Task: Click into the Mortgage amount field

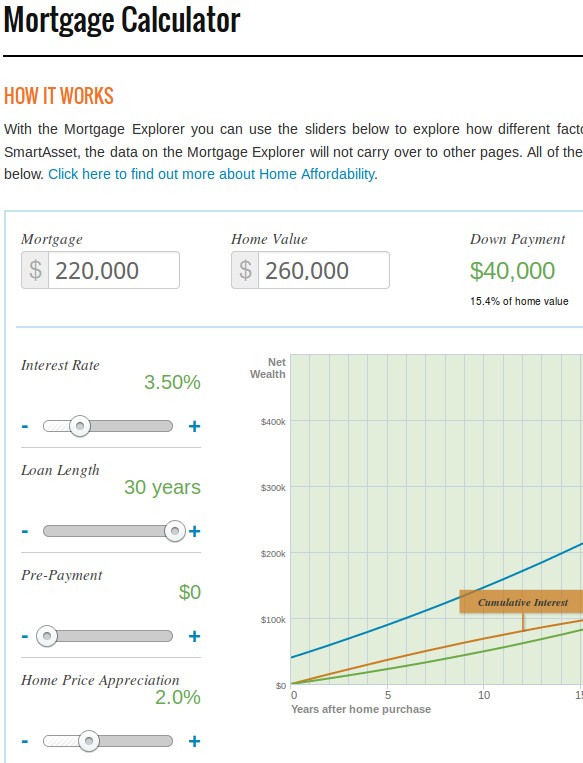Action: coord(113,270)
